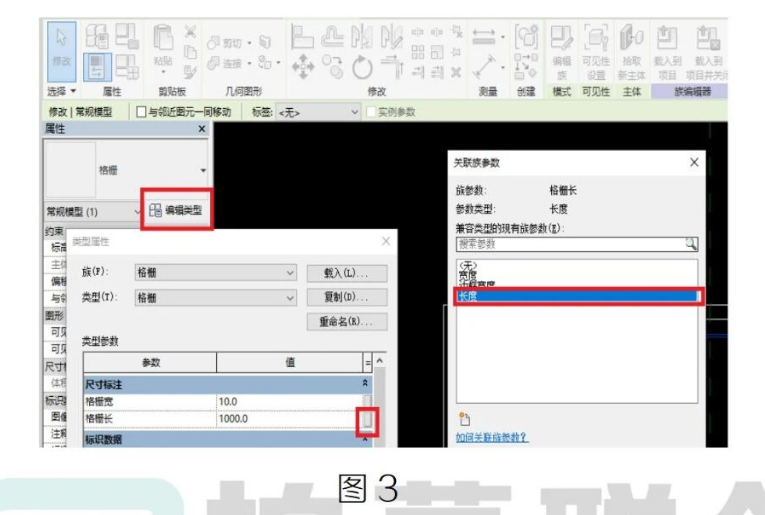The image size is (765, 515).
Task: Click the 10.0 value cell for 格栅宽
Action: 289,401
